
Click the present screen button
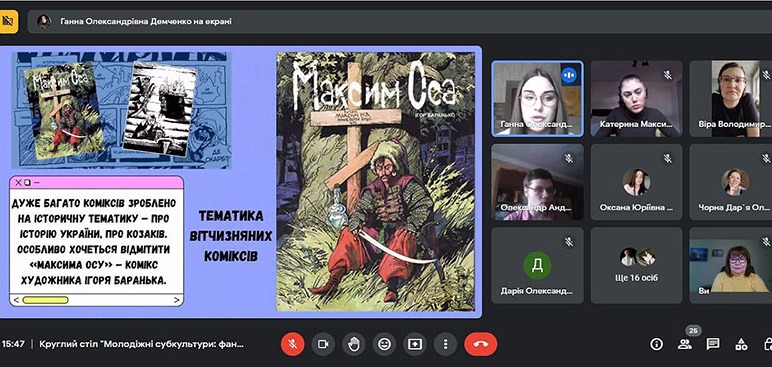415,344
